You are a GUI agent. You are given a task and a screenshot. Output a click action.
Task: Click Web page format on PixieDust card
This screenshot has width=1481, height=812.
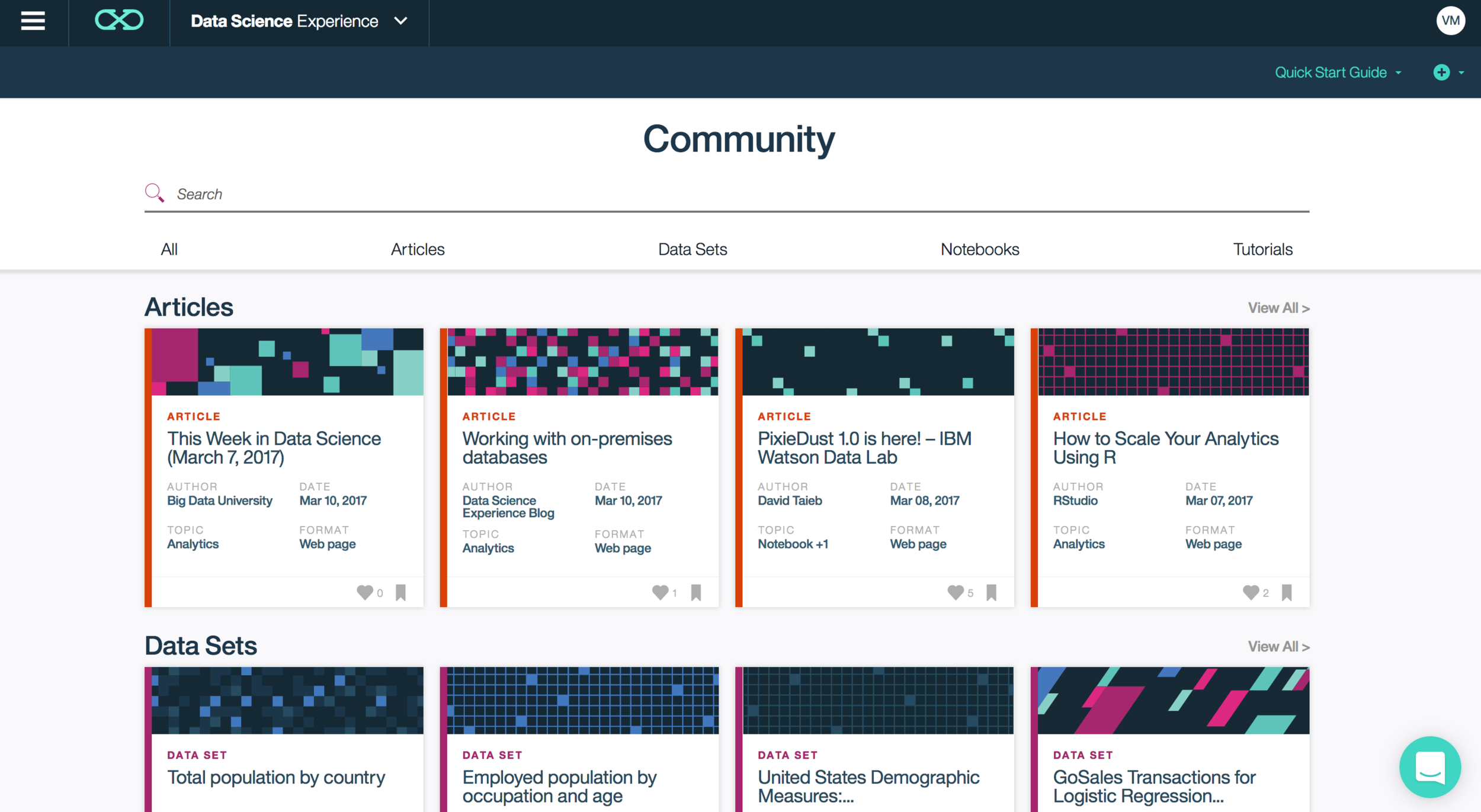tap(918, 544)
